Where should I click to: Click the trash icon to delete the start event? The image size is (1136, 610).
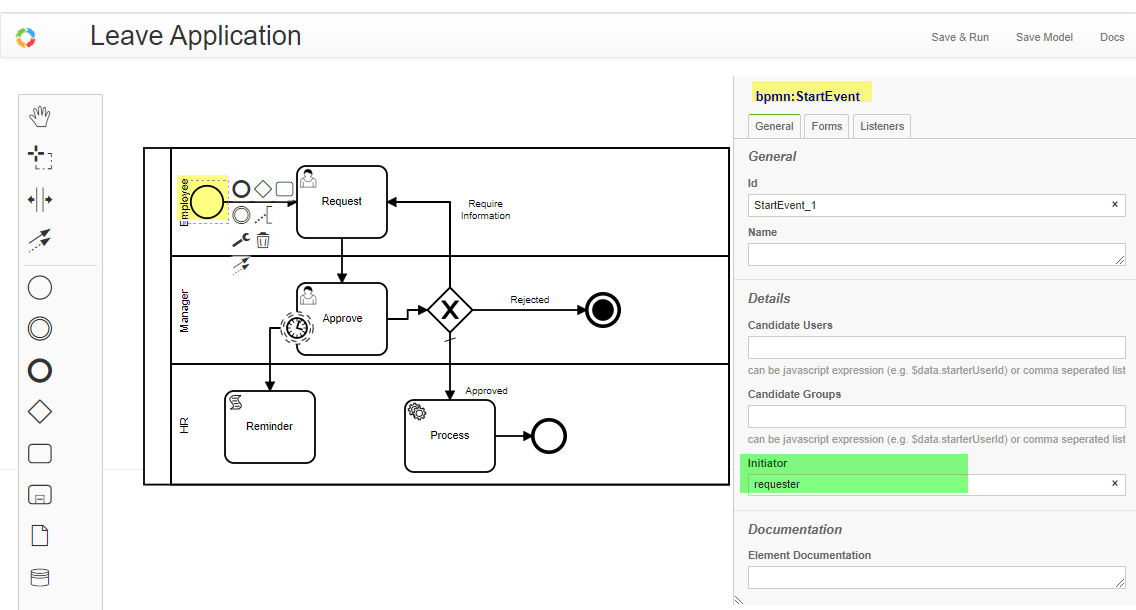(x=263, y=240)
